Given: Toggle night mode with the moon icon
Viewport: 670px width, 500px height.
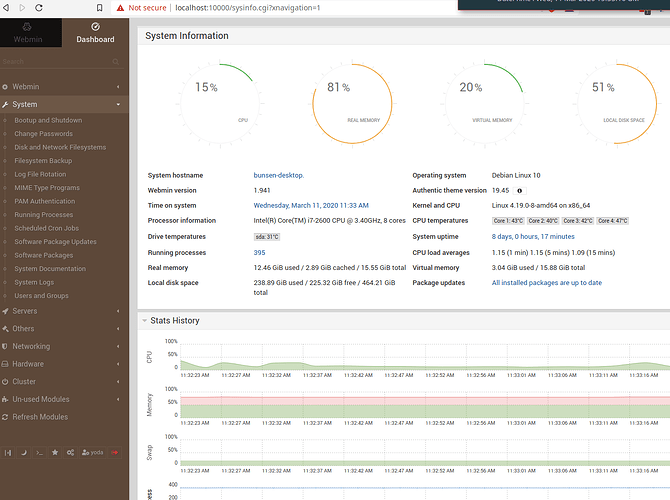Looking at the screenshot, I should click(24, 453).
